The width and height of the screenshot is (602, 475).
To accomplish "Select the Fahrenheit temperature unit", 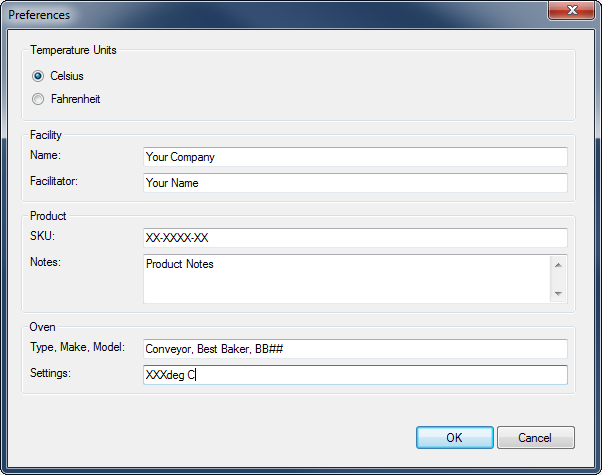I will (x=39, y=99).
